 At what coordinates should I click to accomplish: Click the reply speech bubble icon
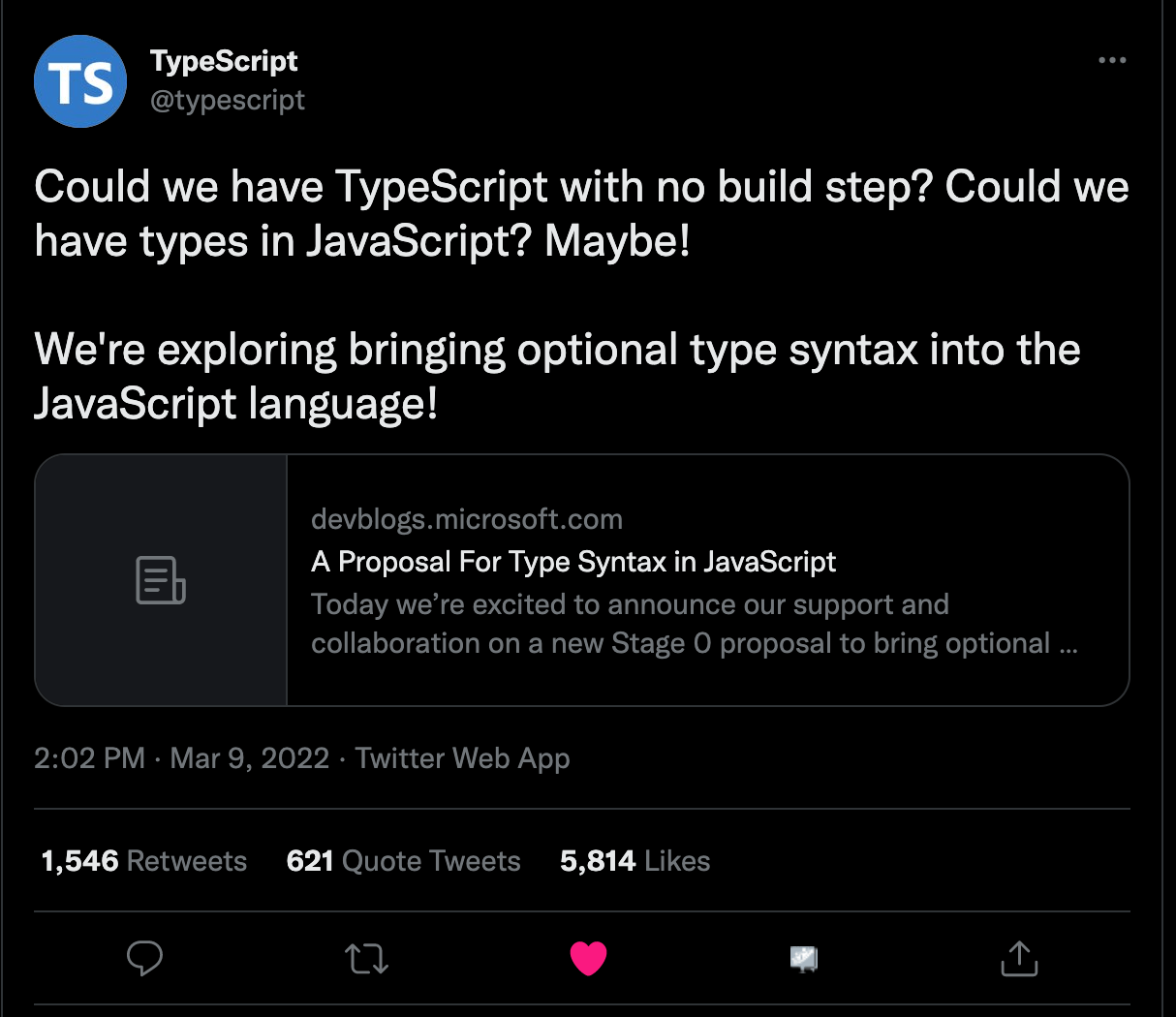[x=144, y=958]
